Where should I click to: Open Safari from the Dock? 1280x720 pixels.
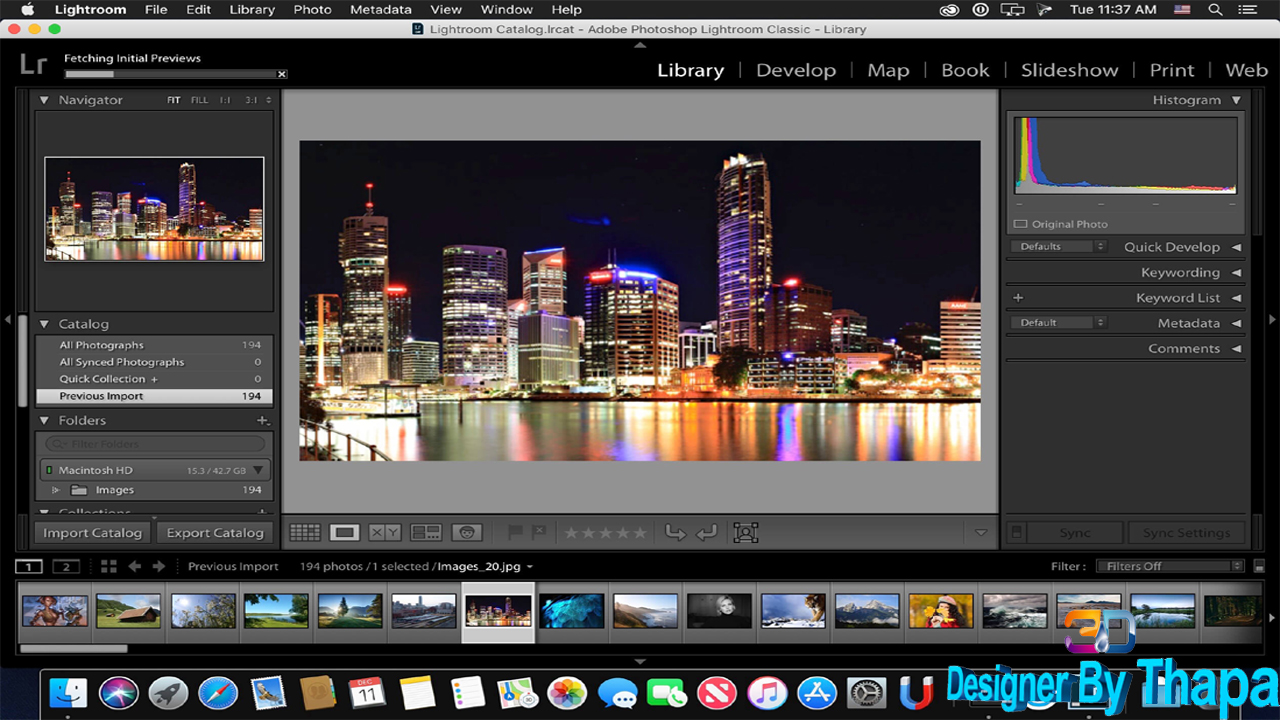pos(218,692)
